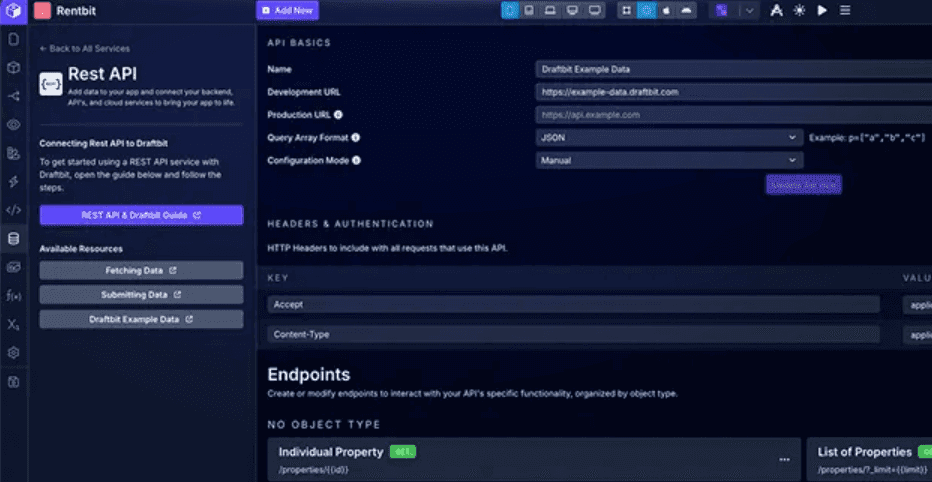The width and height of the screenshot is (932, 482).
Task: Select the Android platform icon
Action: click(687, 11)
